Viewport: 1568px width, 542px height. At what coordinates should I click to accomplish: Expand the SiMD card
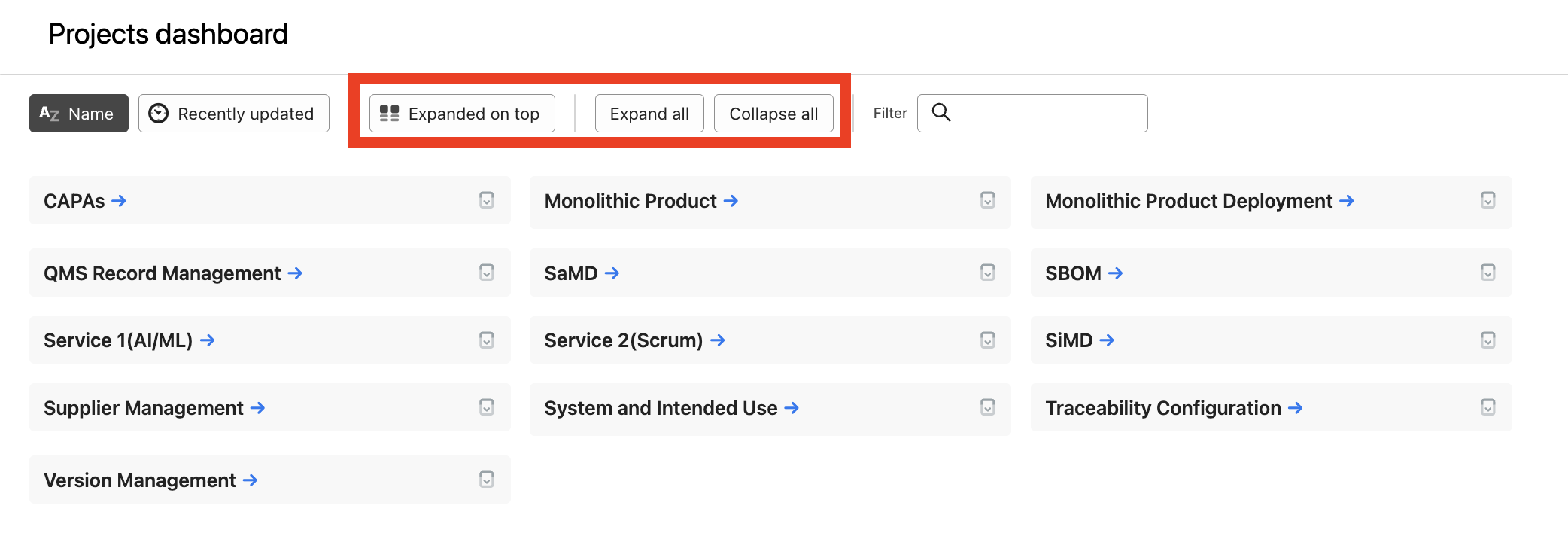click(x=1488, y=340)
